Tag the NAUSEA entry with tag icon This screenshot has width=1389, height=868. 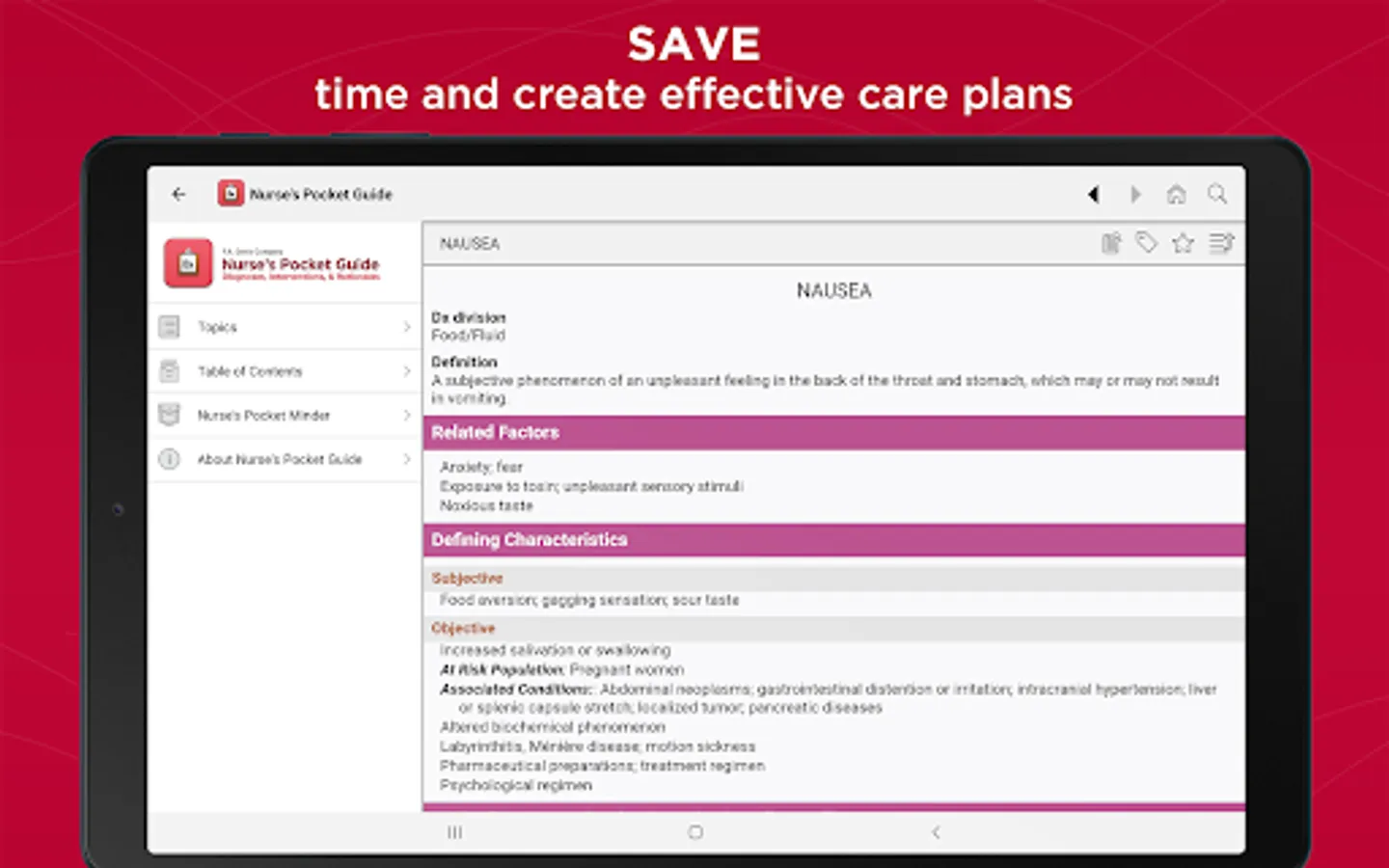[x=1147, y=243]
